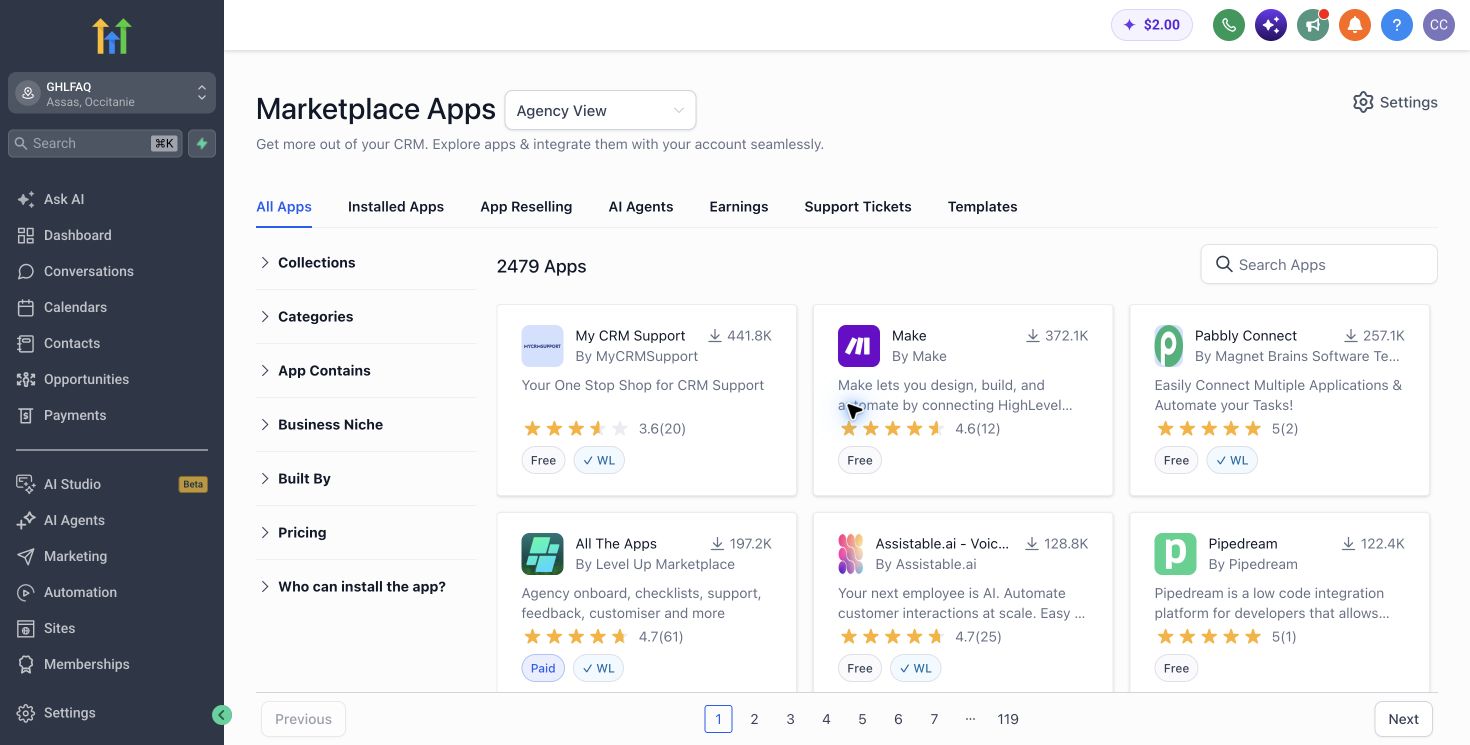Click the Make app logo icon
The width and height of the screenshot is (1470, 745).
(x=859, y=346)
